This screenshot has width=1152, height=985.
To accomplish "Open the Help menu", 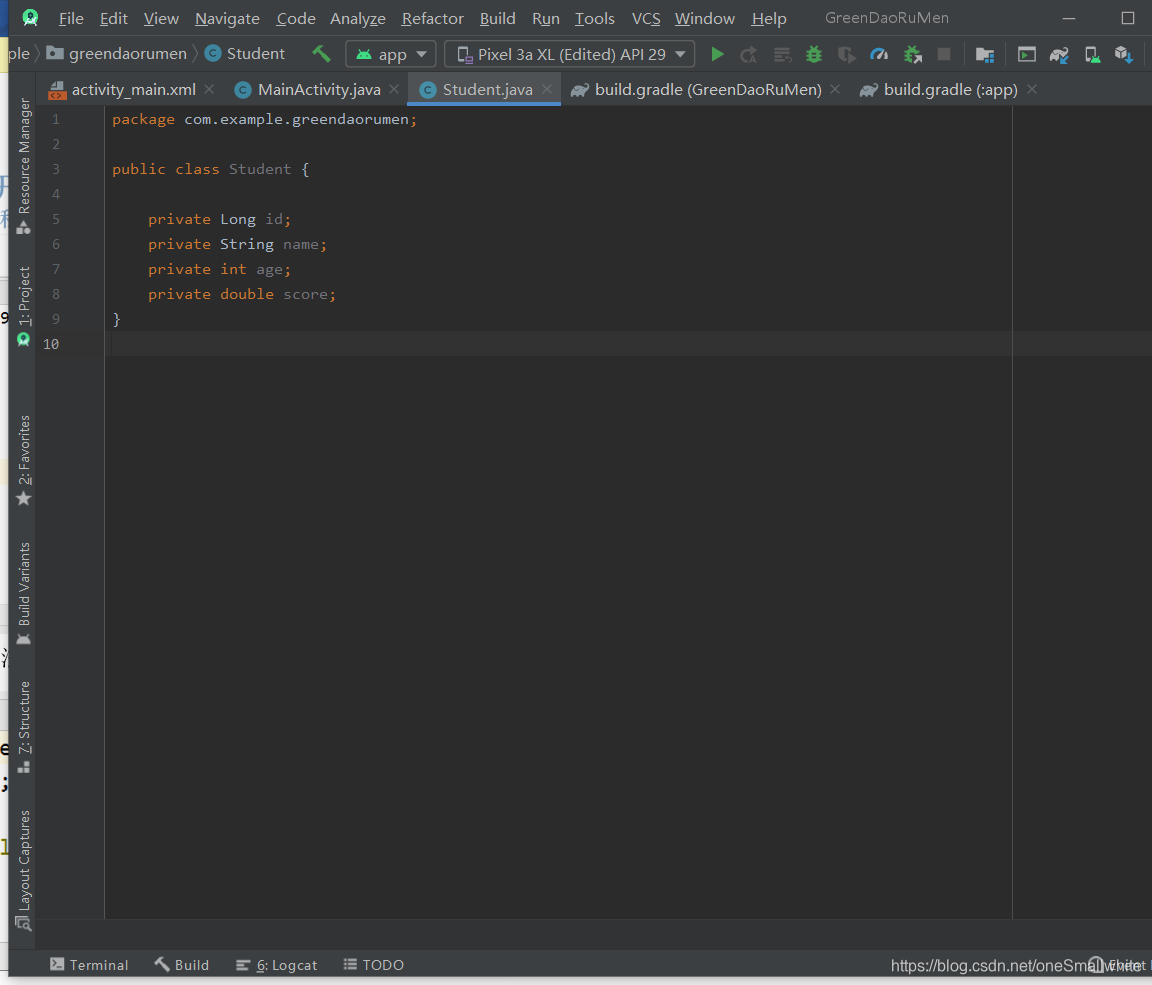I will (x=768, y=18).
